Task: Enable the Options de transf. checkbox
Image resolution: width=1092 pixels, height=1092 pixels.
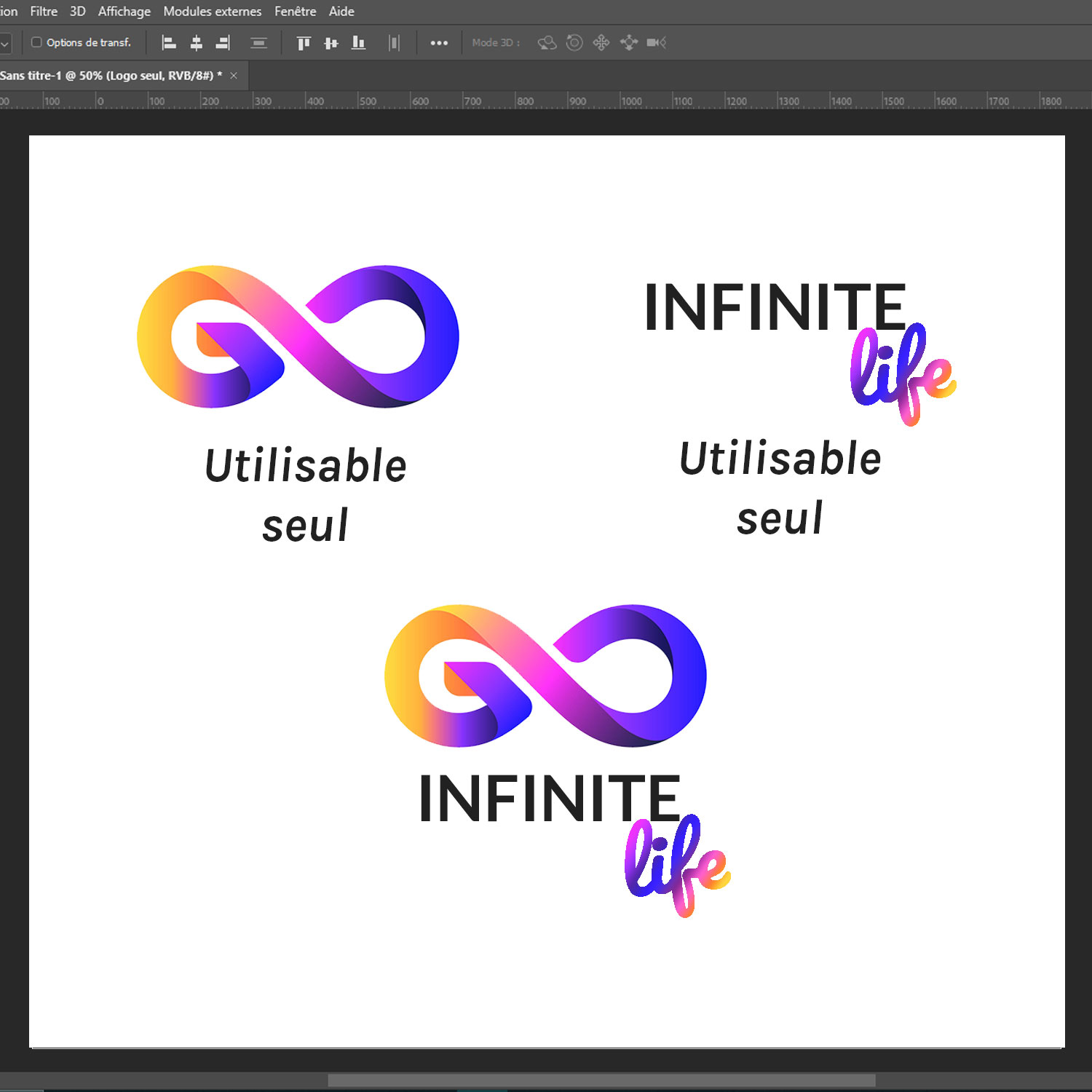Action: tap(36, 42)
